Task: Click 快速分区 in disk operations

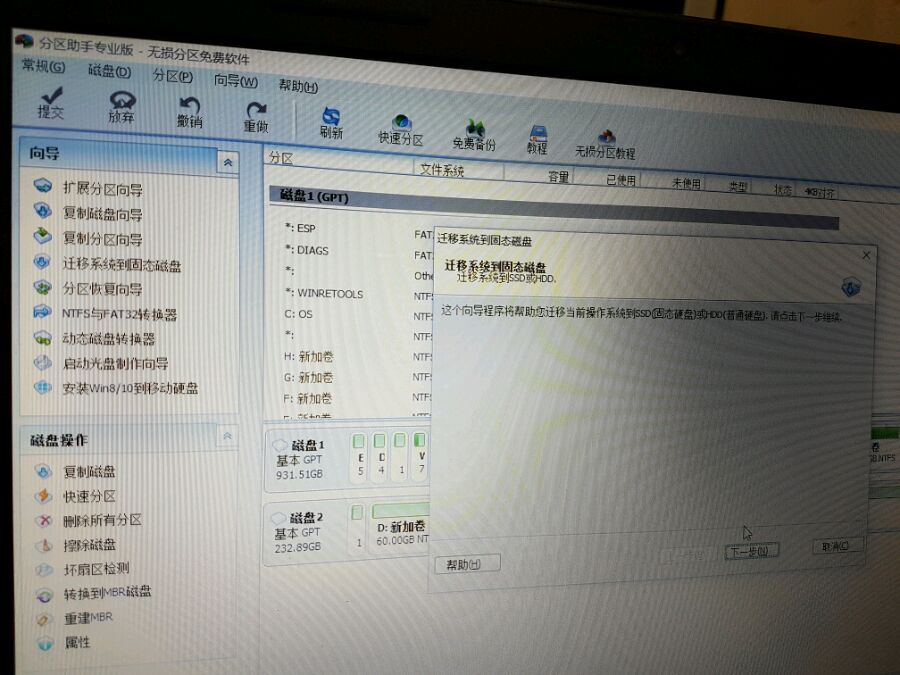Action: coord(75,496)
